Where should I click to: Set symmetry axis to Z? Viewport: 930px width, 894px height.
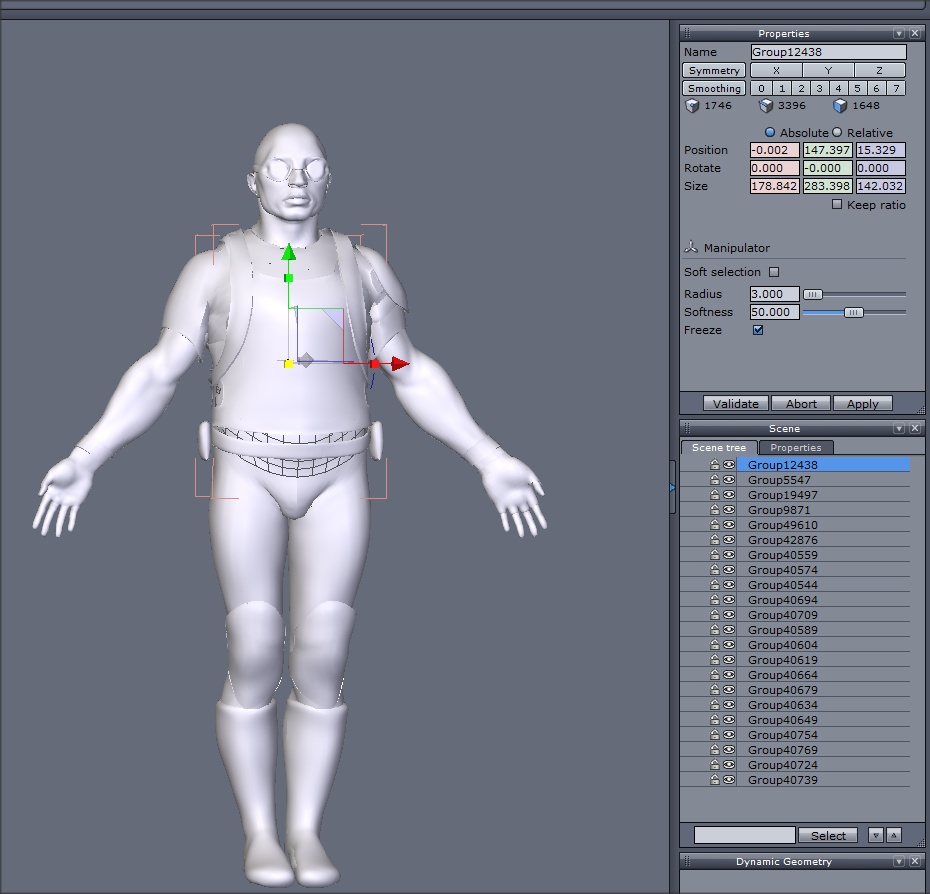tap(880, 70)
